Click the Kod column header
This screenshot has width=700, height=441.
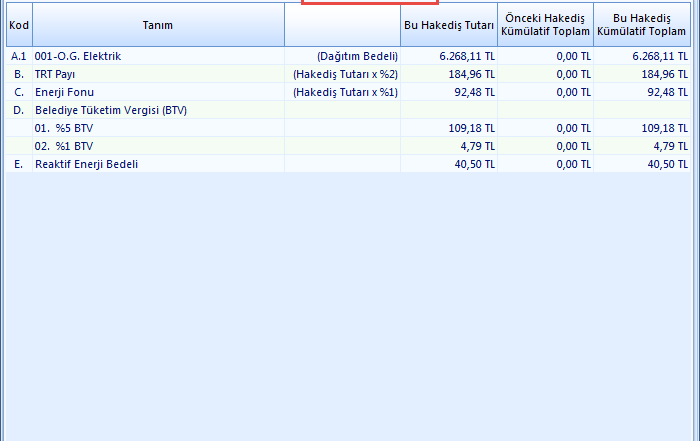(18, 25)
